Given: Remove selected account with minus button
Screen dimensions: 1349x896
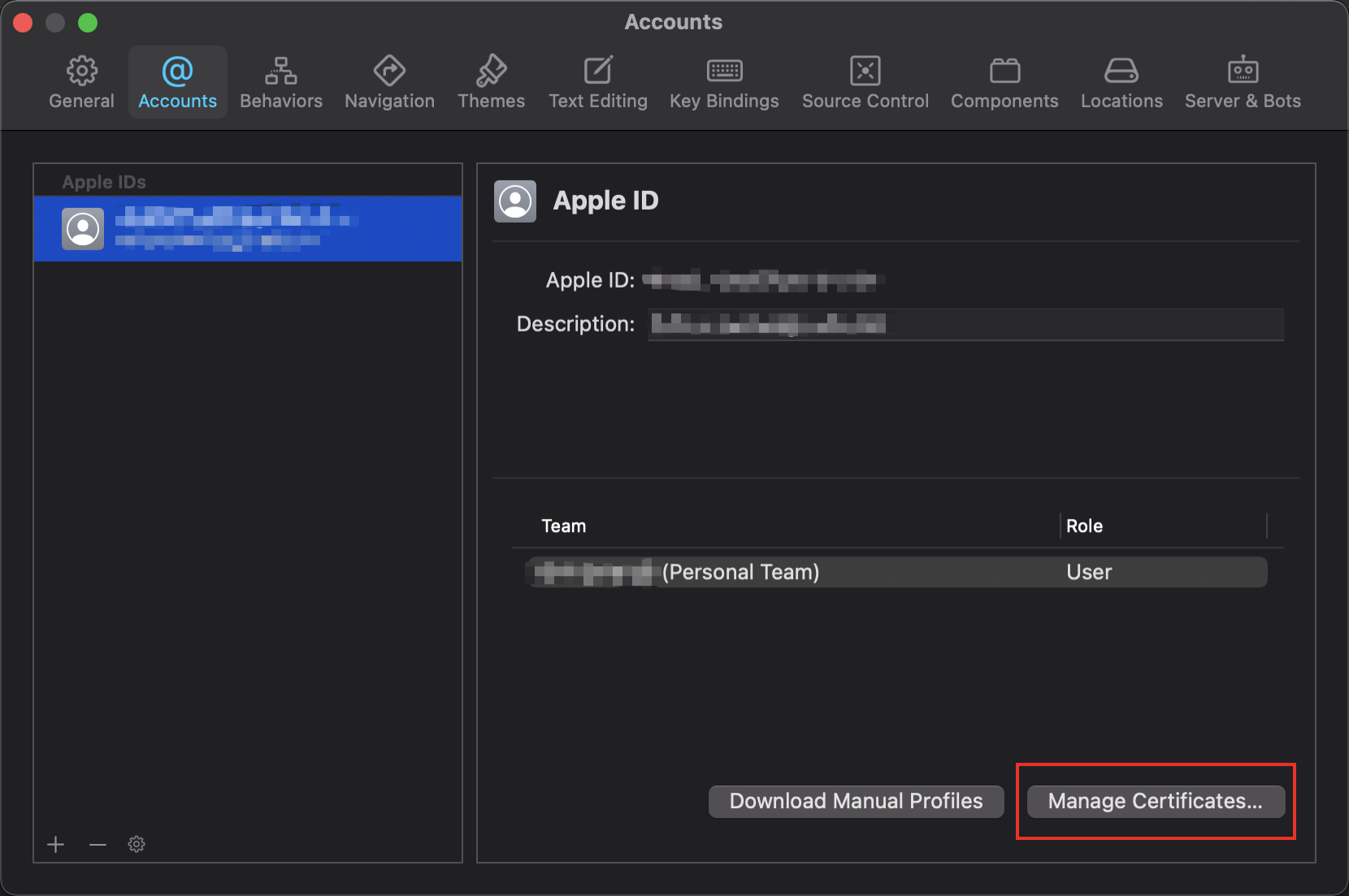Looking at the screenshot, I should click(x=98, y=844).
